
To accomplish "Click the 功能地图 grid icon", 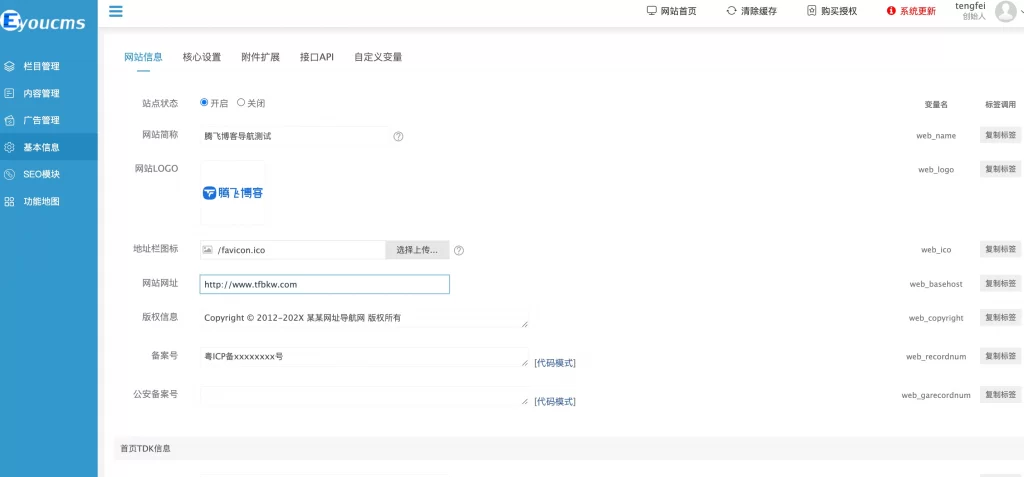I will 9,201.
